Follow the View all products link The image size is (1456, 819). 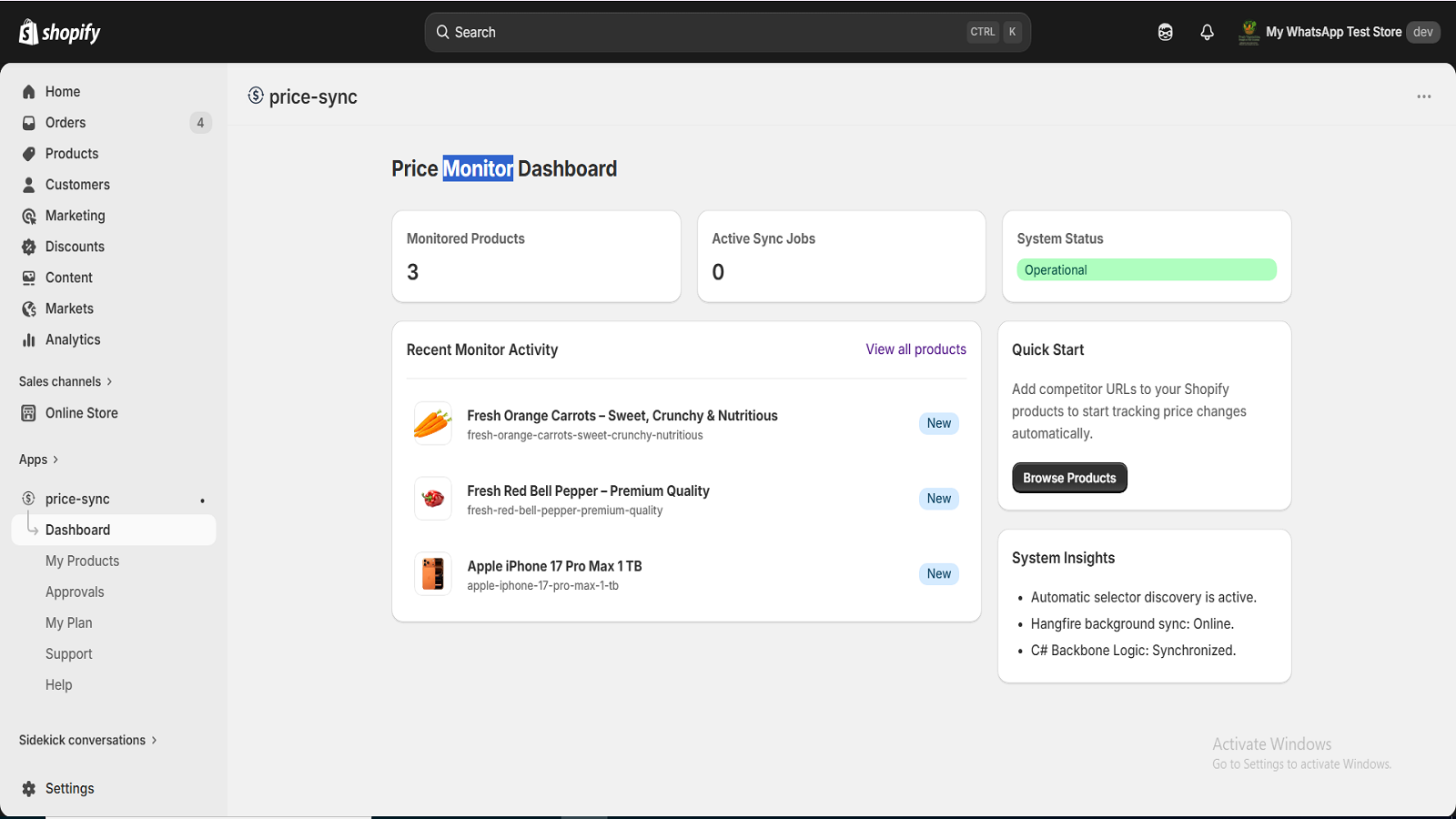(916, 349)
